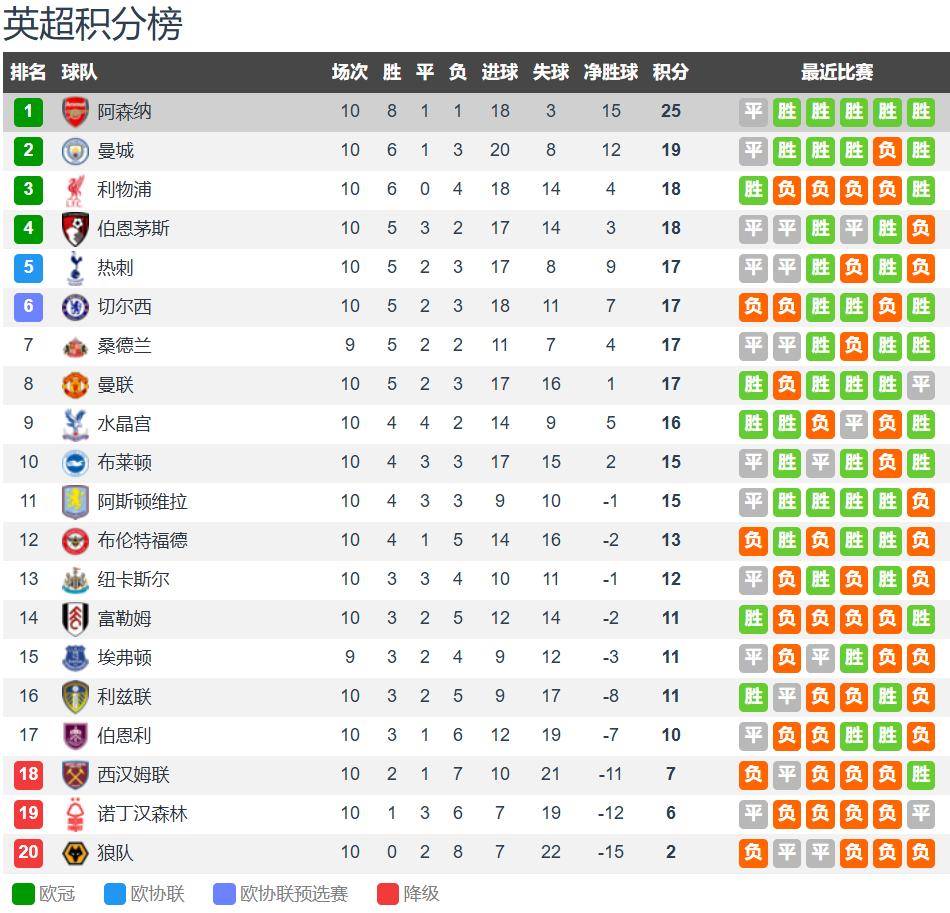Click the Crystal Palace (水晶宫) crest icon
The height and width of the screenshot is (913, 950).
point(75,423)
